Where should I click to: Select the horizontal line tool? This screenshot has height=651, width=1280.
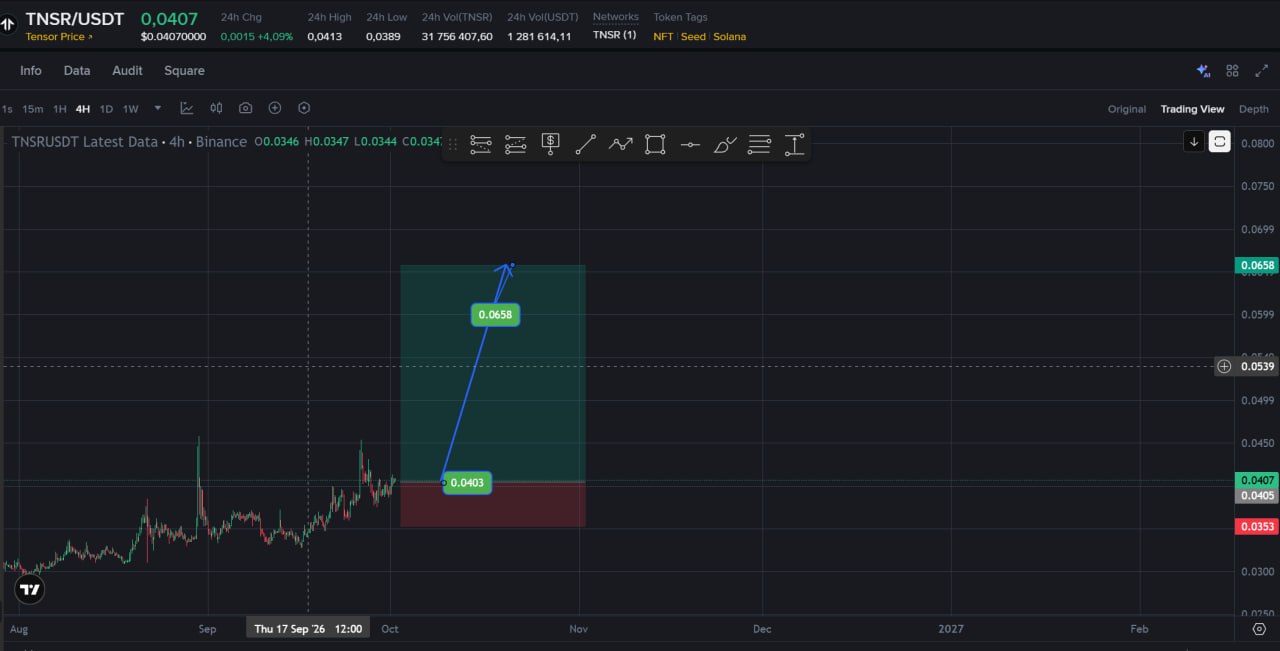(690, 144)
